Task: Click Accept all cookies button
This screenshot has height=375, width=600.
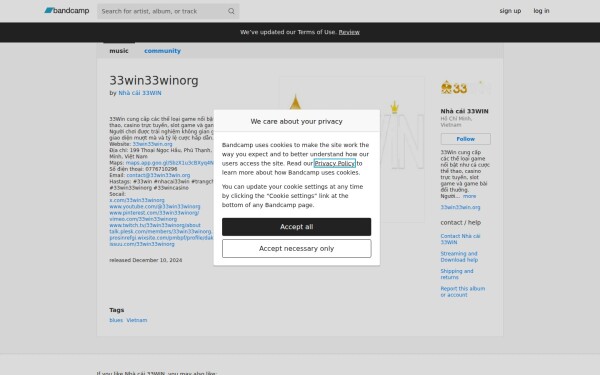Action: click(x=296, y=227)
